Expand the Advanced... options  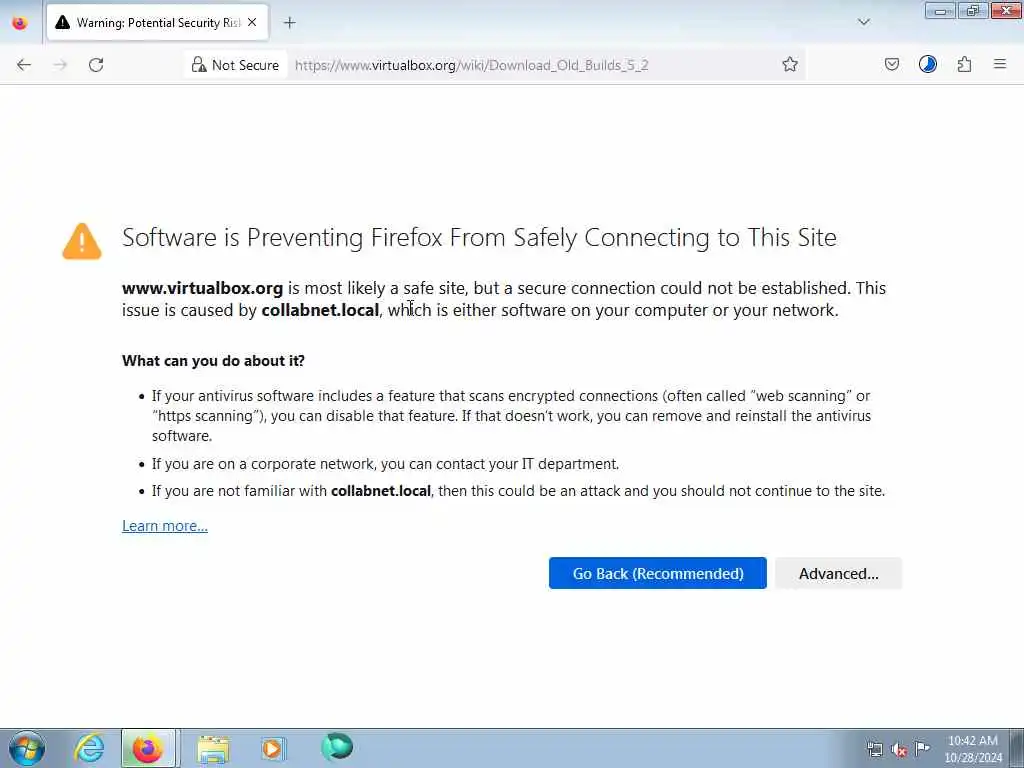pos(839,573)
